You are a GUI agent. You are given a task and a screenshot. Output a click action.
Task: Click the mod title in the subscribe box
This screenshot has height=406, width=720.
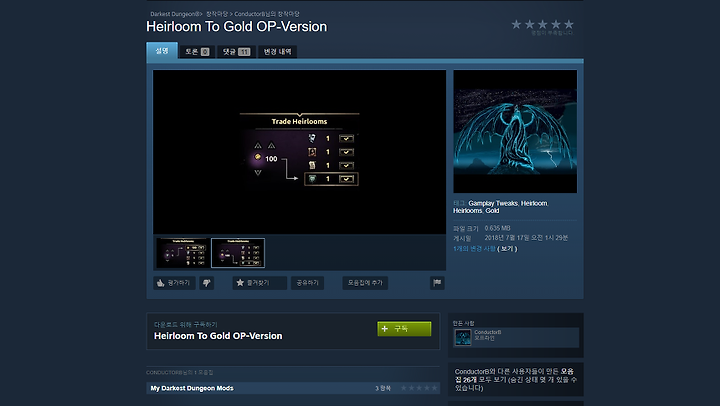[218, 336]
